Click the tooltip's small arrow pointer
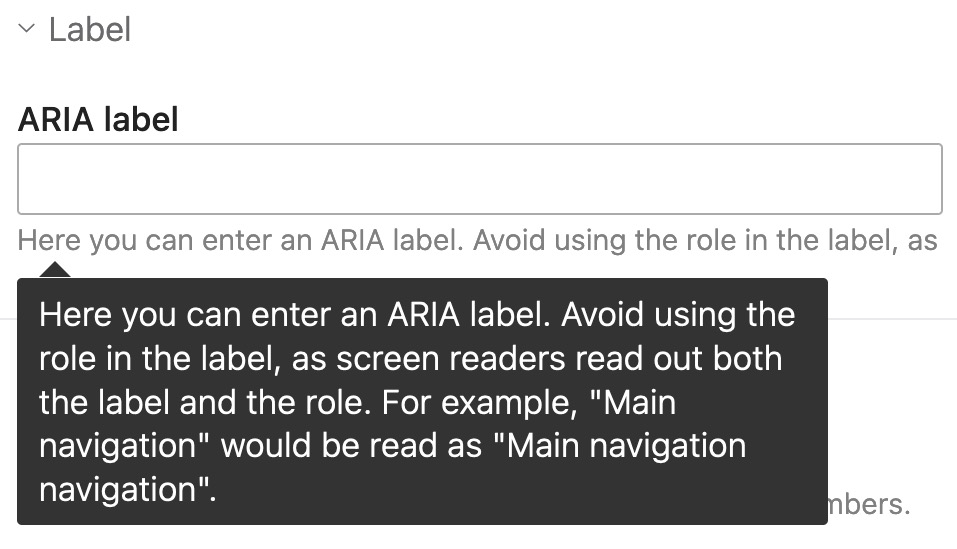 tap(55, 268)
